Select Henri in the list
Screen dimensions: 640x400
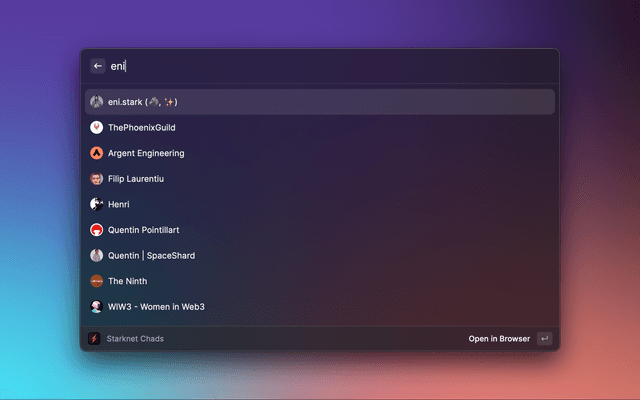pyautogui.click(x=320, y=204)
